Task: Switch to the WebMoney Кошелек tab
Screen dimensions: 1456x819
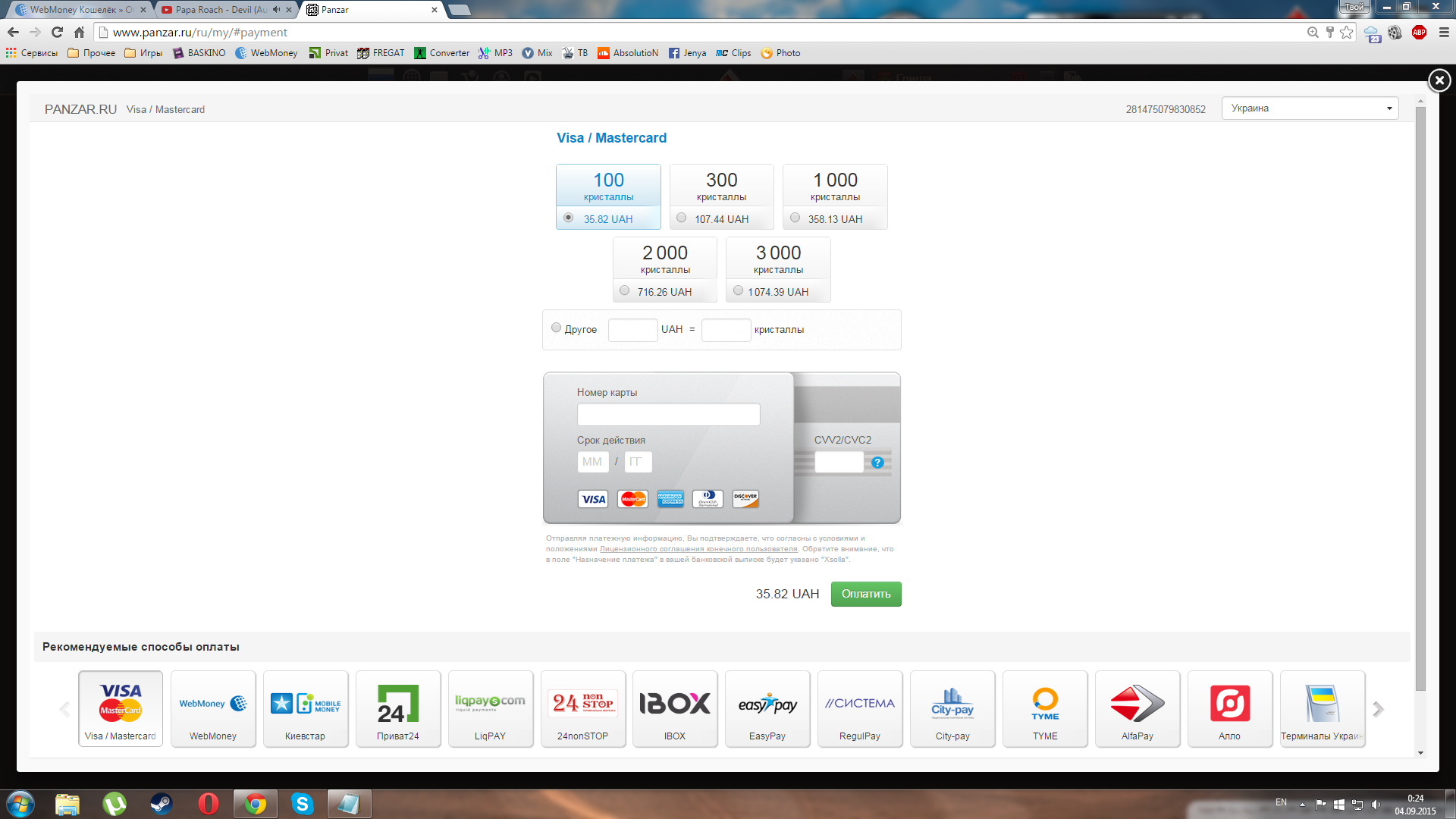Action: [x=75, y=9]
